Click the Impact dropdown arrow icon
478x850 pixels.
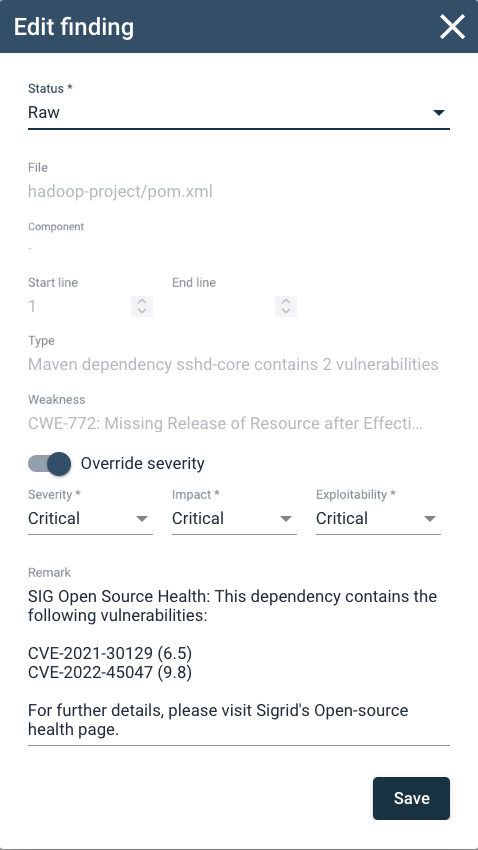click(x=286, y=519)
